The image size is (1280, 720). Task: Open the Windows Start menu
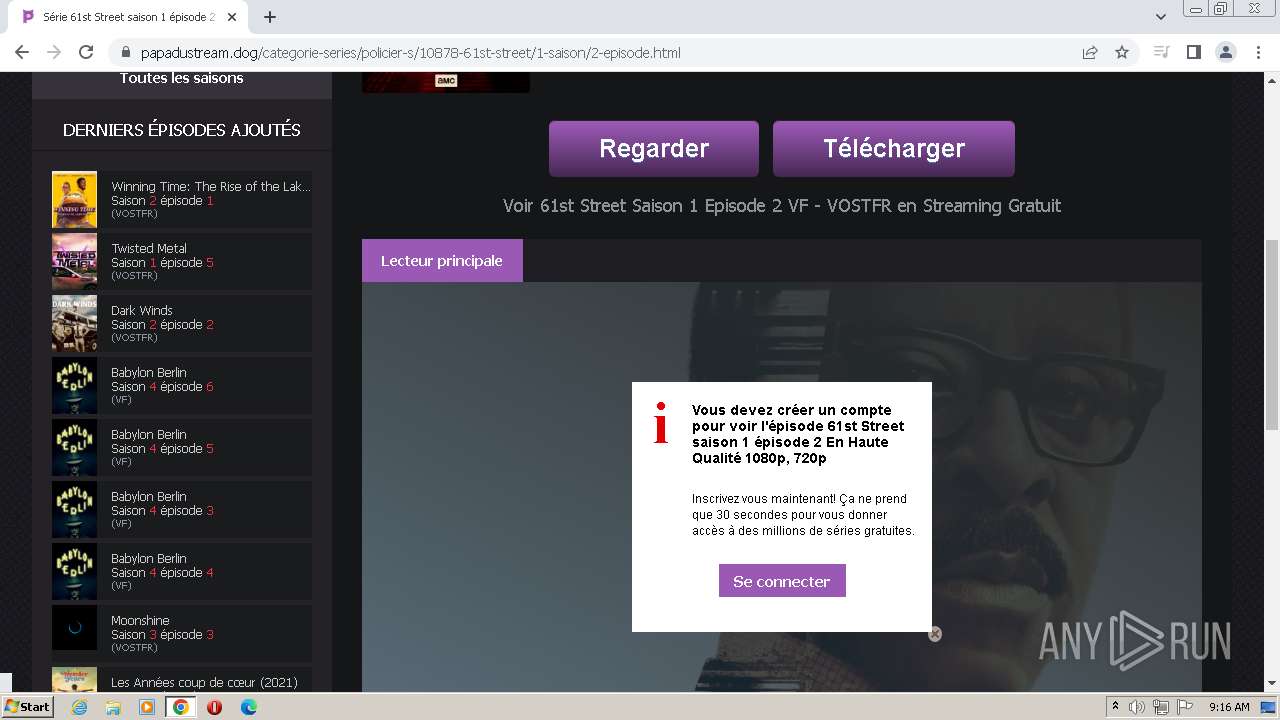point(27,707)
